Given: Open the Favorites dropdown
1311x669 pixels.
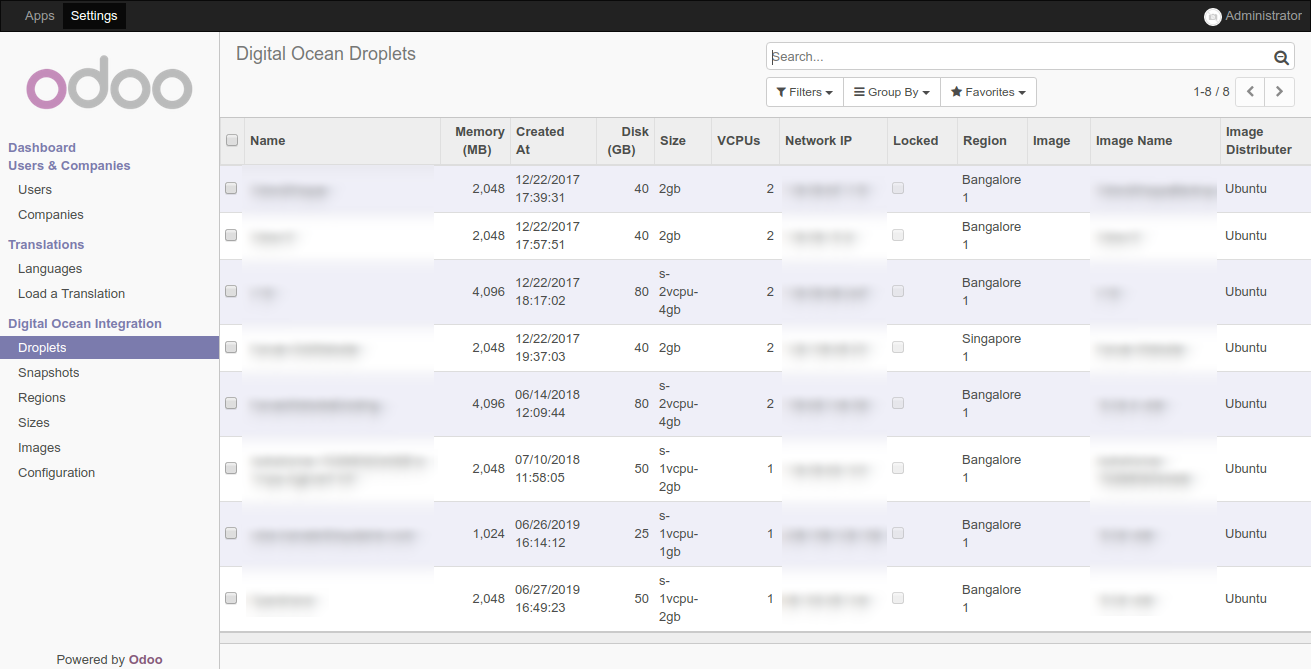Looking at the screenshot, I should click(x=988, y=92).
